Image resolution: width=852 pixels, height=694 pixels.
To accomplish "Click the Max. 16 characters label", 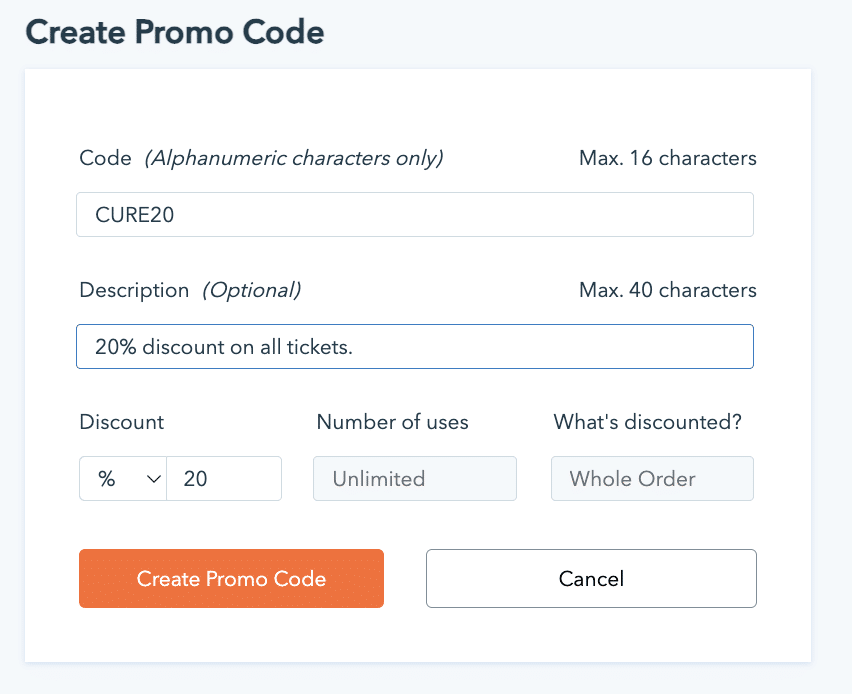I will point(667,157).
